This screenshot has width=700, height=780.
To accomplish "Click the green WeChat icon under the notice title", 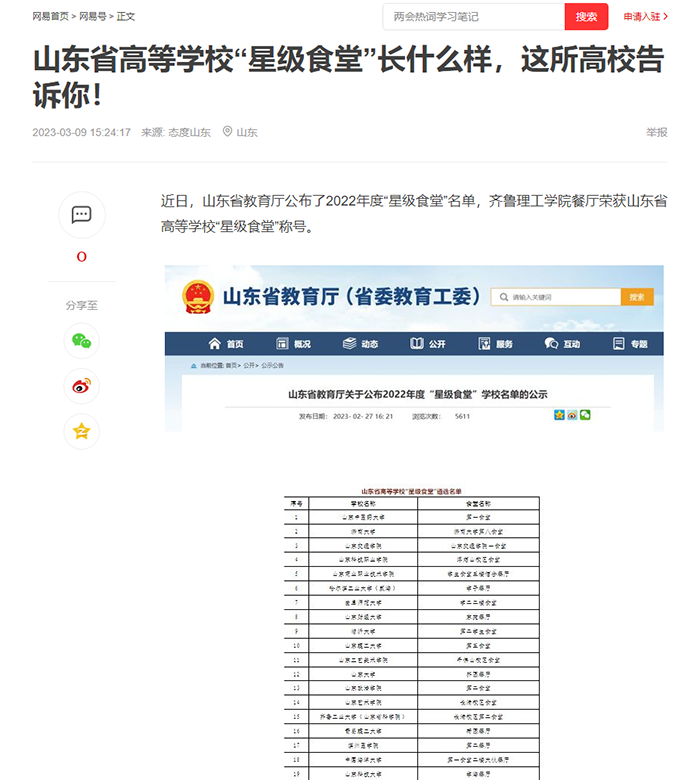I will tap(586, 415).
